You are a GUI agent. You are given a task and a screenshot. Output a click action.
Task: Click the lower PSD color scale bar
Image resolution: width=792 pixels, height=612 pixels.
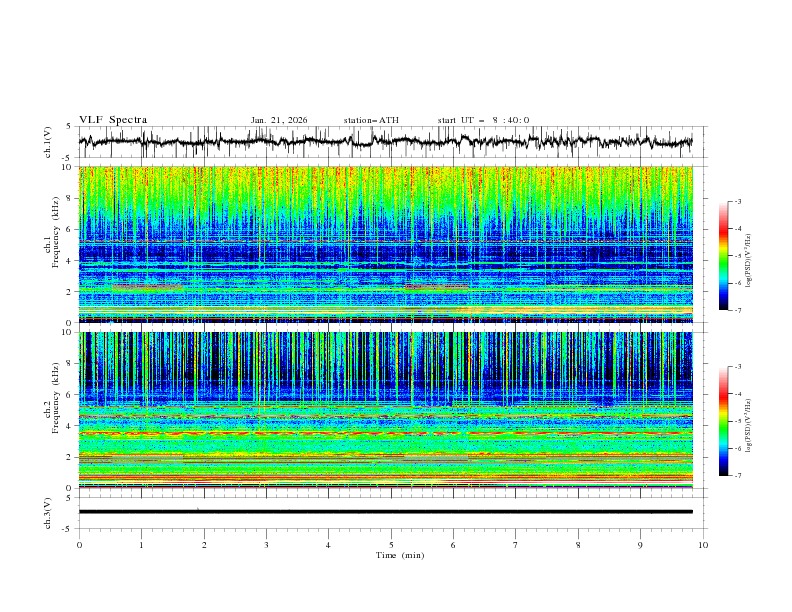(x=723, y=421)
